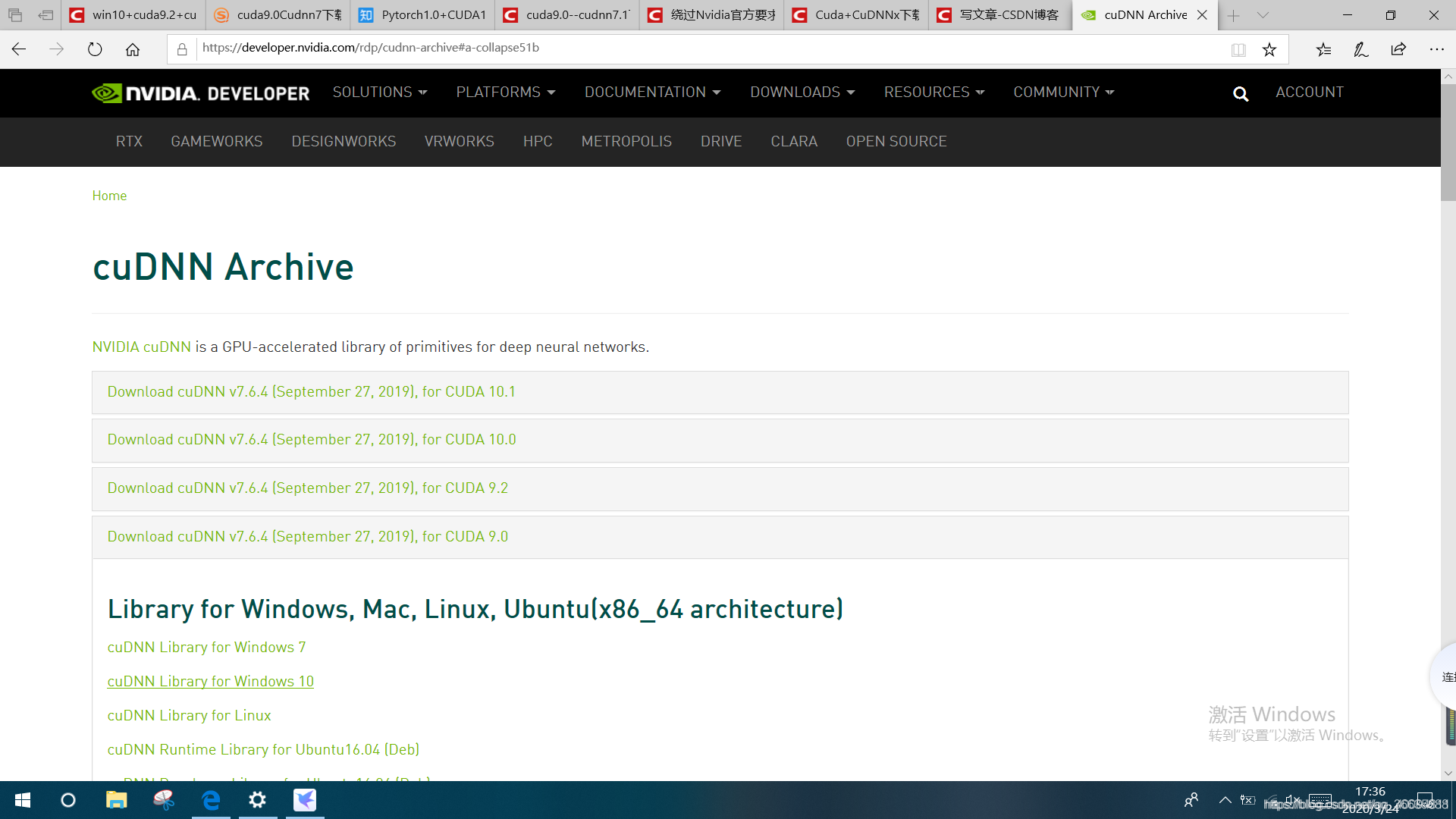
Task: Collapse cuDNN v7.6.4 for CUDA 9.0
Action: [x=720, y=537]
